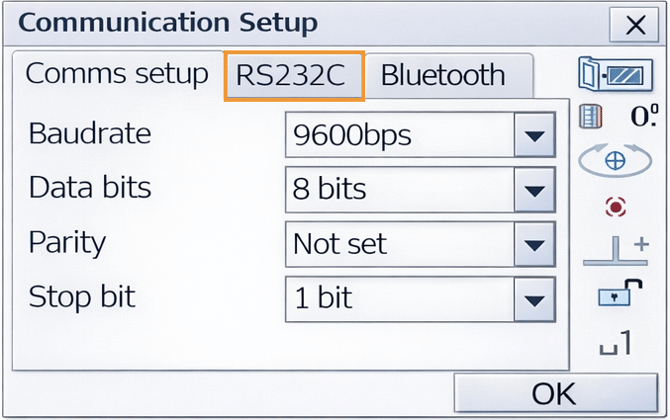Open the Data bits dropdown arrow

click(535, 189)
